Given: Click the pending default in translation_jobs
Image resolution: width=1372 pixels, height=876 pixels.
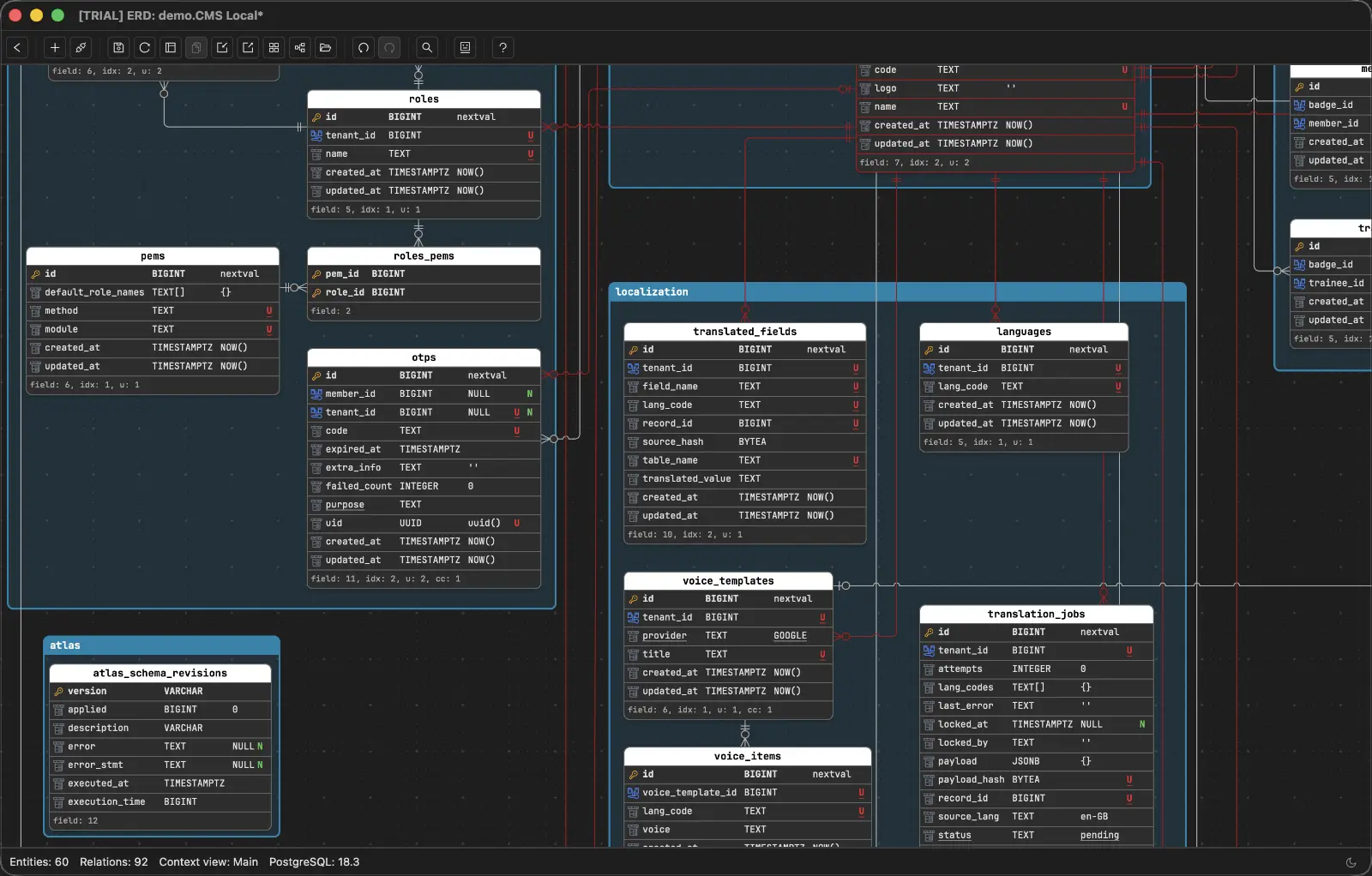Looking at the screenshot, I should point(1099,836).
